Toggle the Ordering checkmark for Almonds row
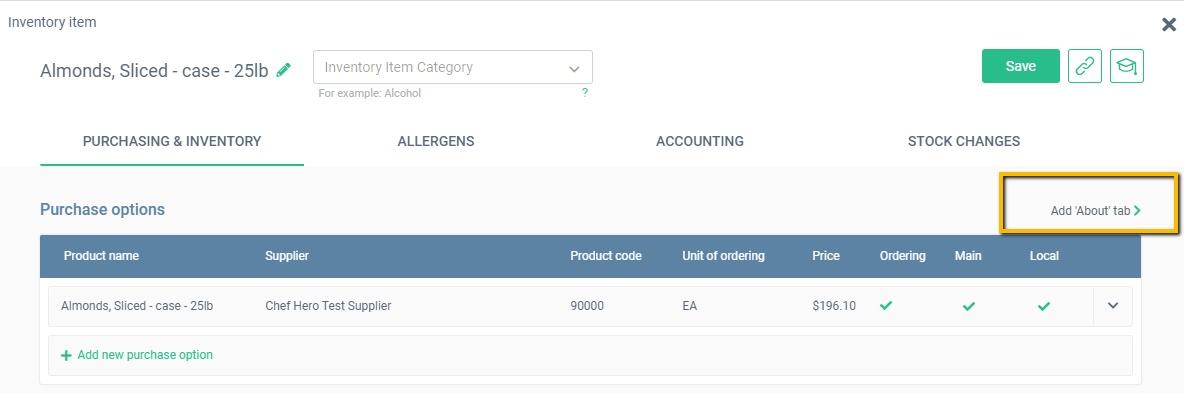Viewport: 1184px width, 393px height. pos(886,306)
